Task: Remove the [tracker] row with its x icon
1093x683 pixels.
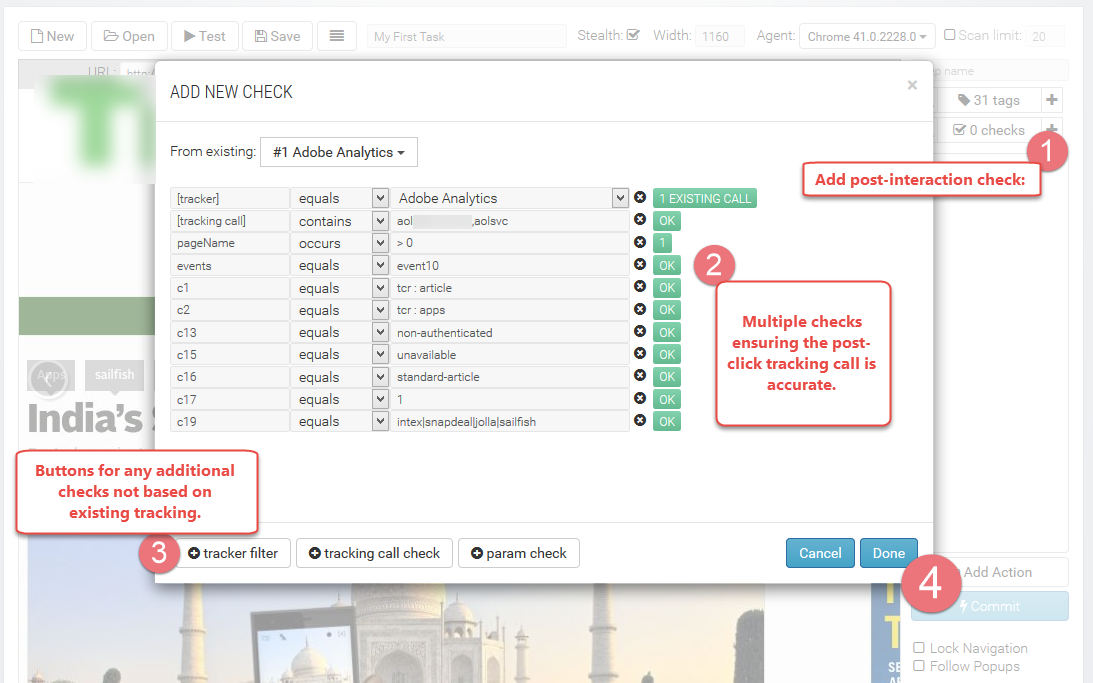Action: tap(639, 198)
